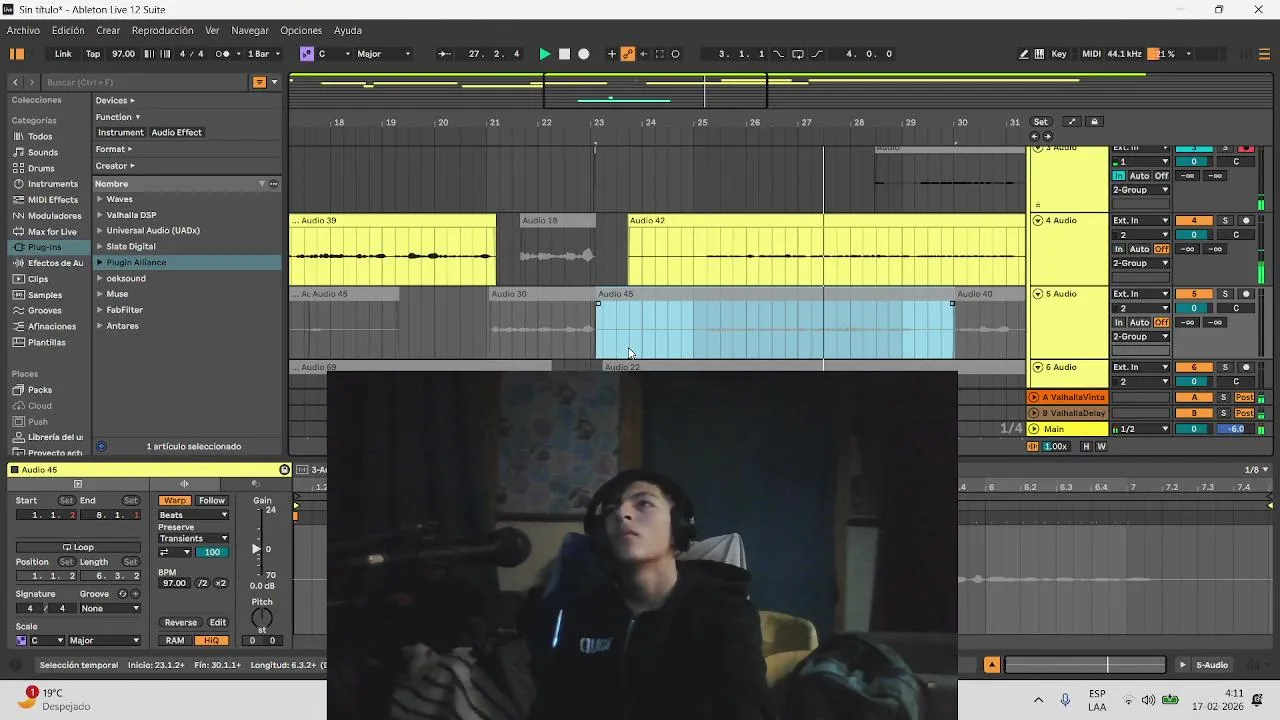The width and height of the screenshot is (1280, 720).
Task: Toggle the Punch-Out switch
Action: pyautogui.click(x=817, y=54)
